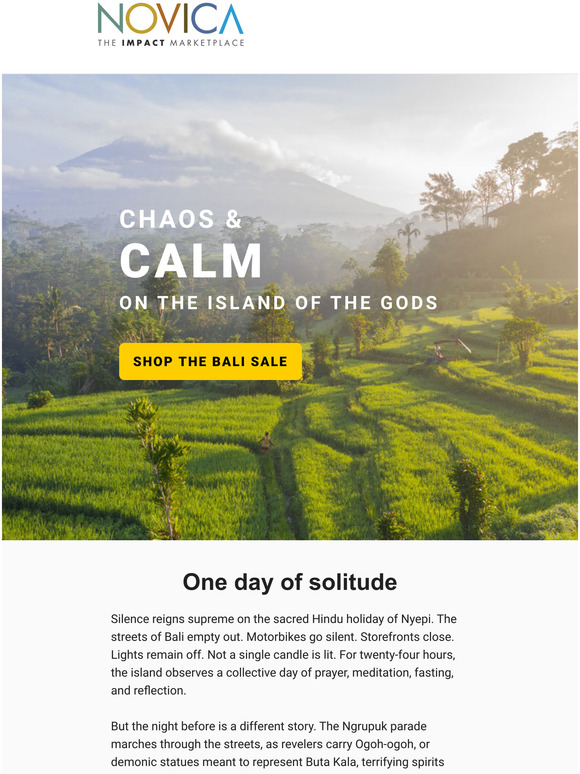
Task: Click the paragraph beginning "Silence reigns supreme"
Action: (x=283, y=655)
